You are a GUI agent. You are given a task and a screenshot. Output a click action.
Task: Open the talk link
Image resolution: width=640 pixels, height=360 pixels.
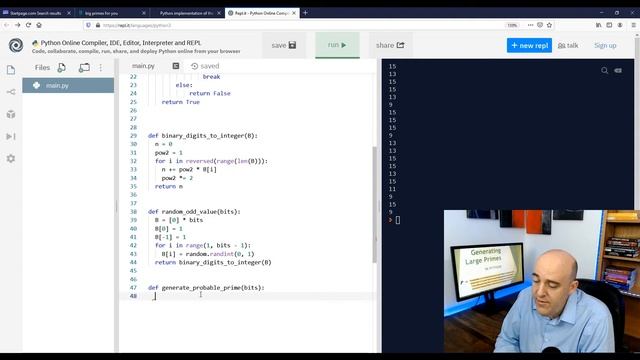click(x=568, y=45)
